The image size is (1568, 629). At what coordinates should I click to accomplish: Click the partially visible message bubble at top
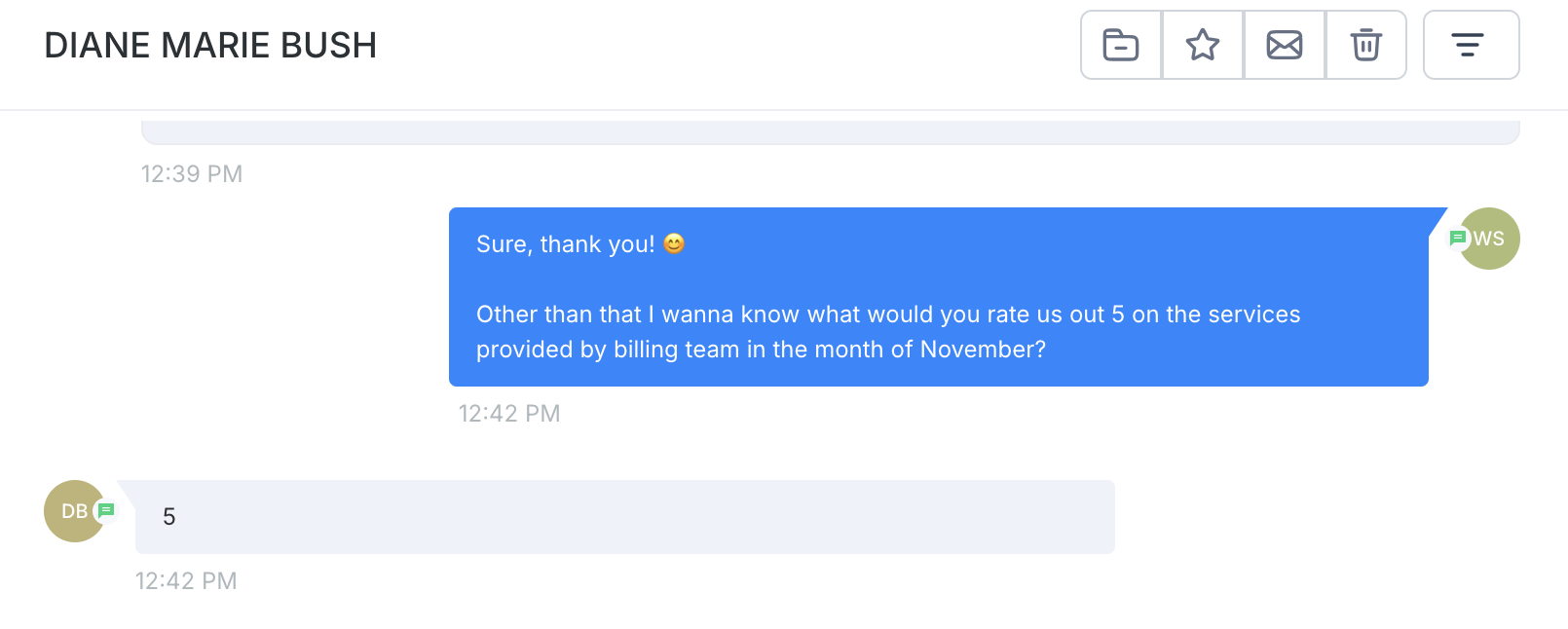click(830, 132)
